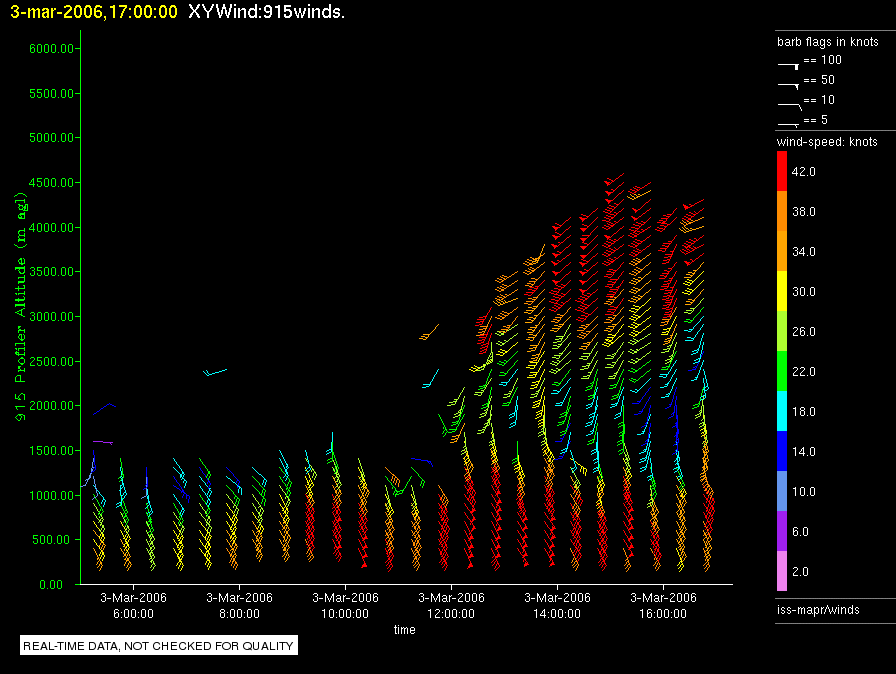Click the isolated orange barb above 12:00 column
Image resolution: width=896 pixels, height=674 pixels.
point(429,333)
